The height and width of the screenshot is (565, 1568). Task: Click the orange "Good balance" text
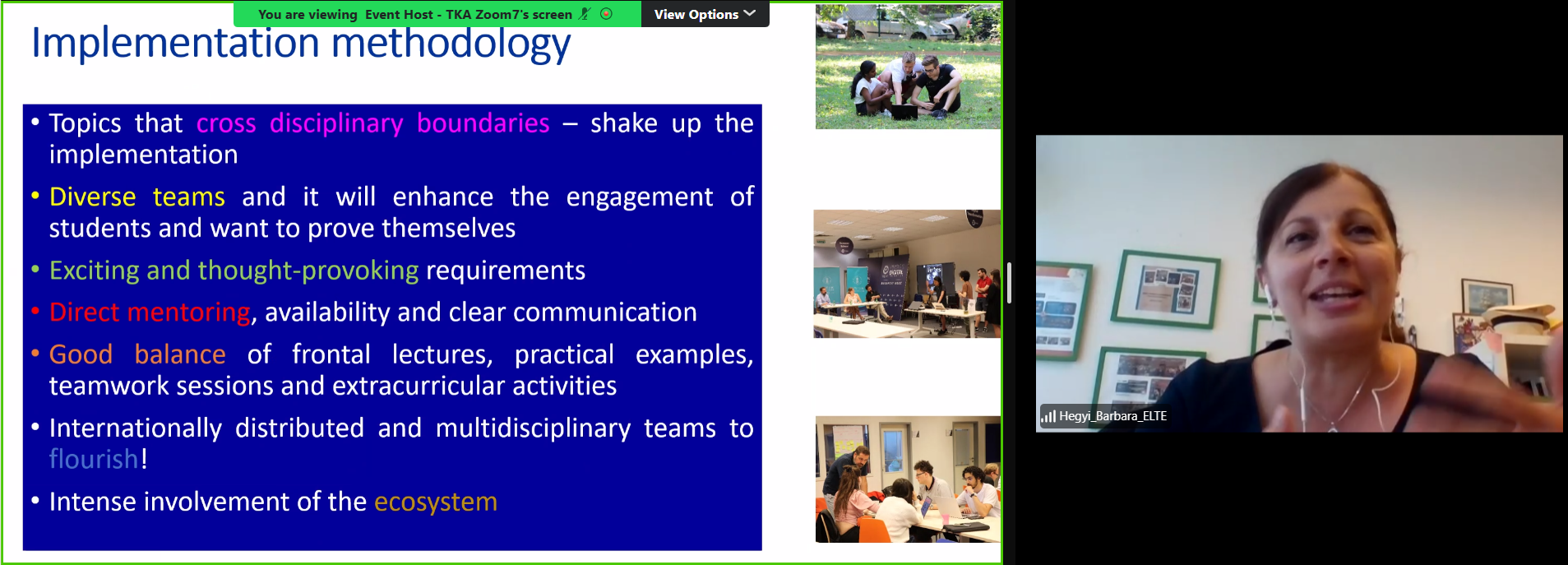pyautogui.click(x=137, y=354)
